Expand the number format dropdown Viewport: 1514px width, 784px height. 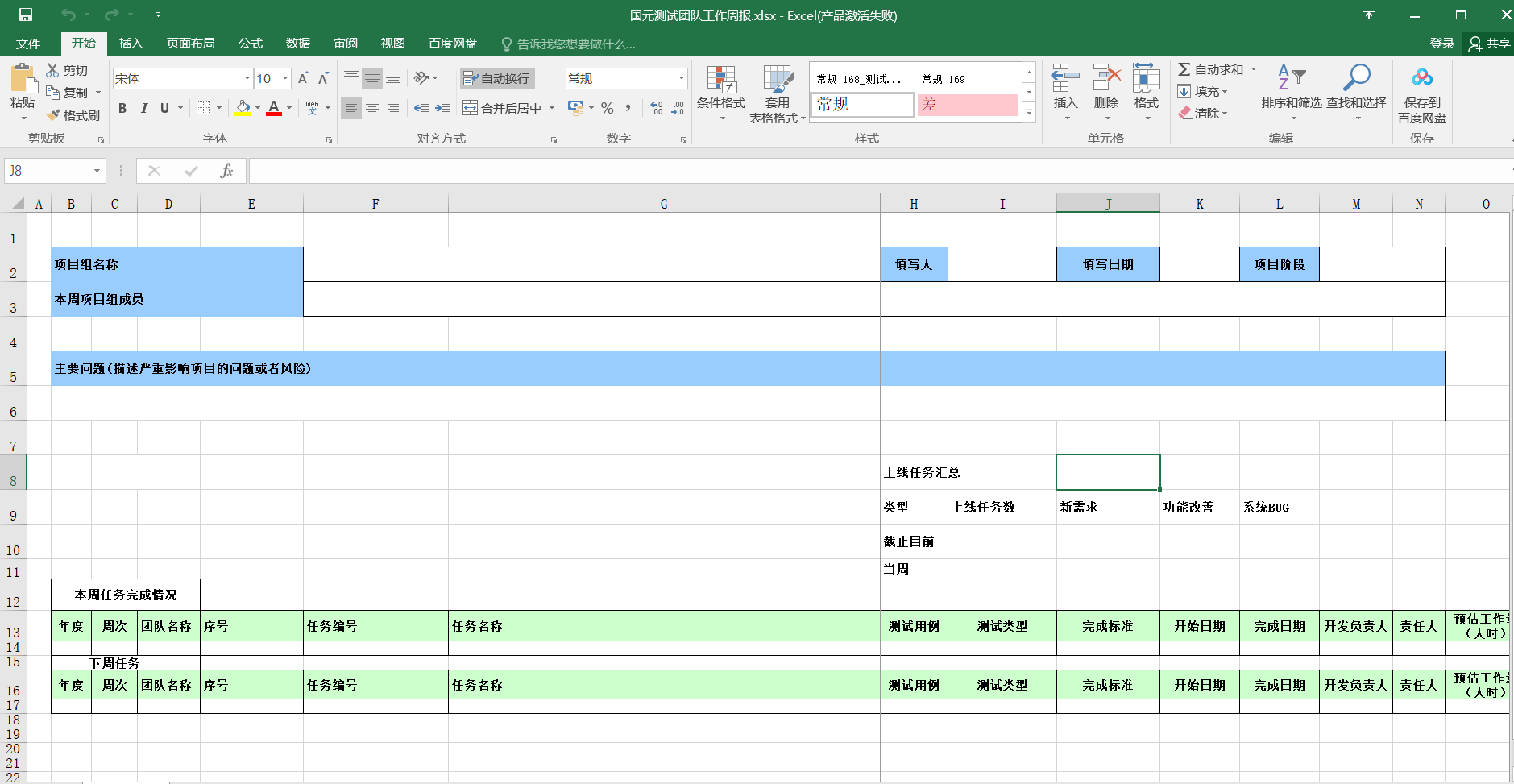[x=682, y=78]
